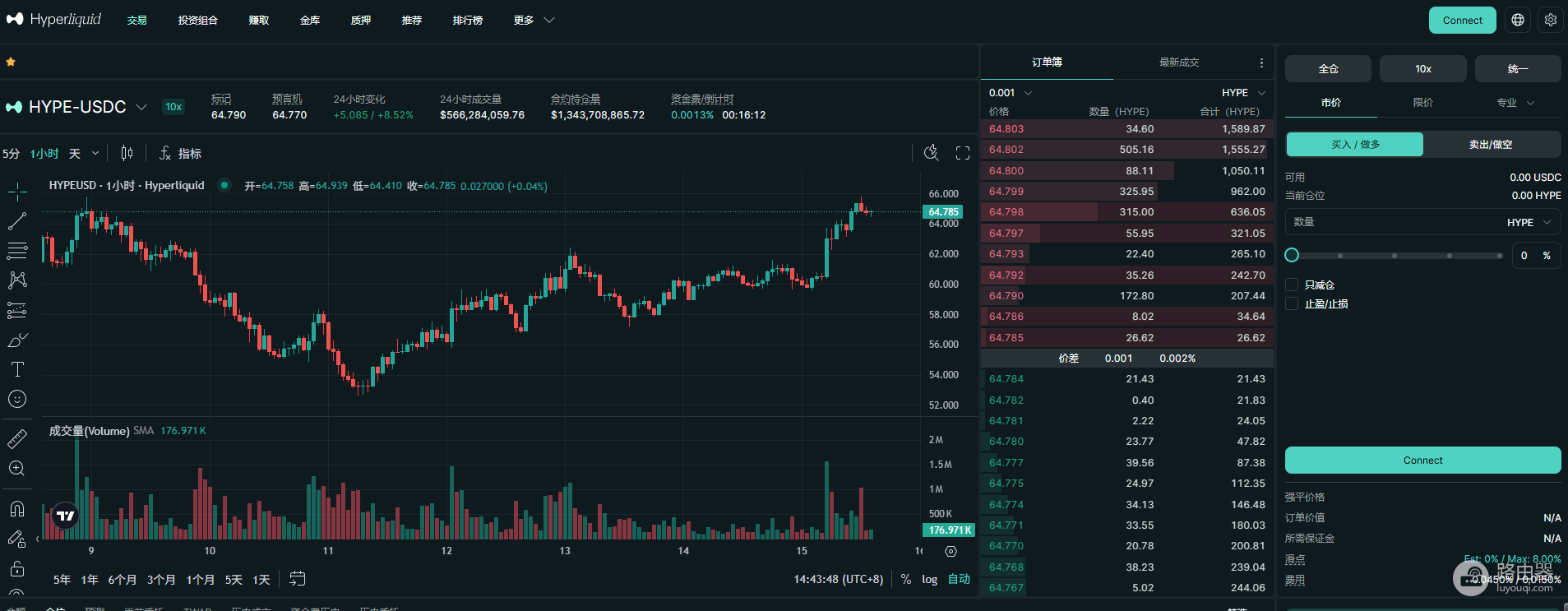Open the indicators fx menu
1568x611 pixels.
179,153
